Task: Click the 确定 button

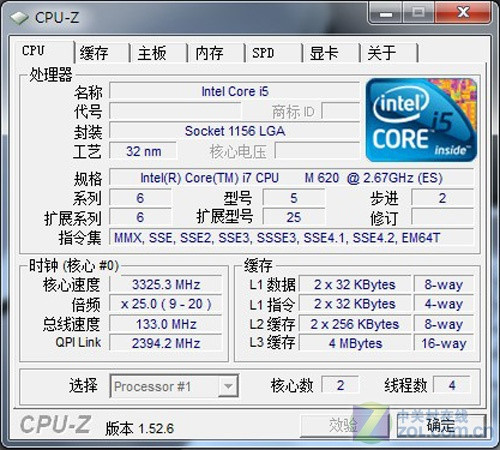Action: click(x=441, y=425)
